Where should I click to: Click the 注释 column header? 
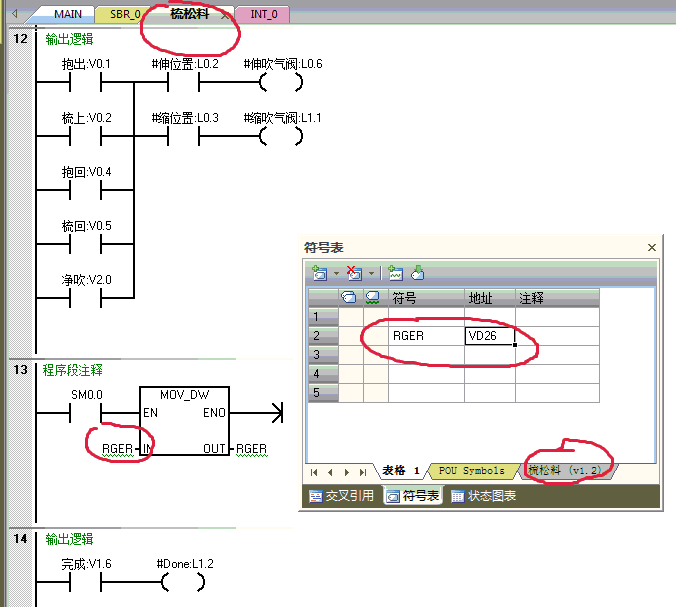coord(557,298)
